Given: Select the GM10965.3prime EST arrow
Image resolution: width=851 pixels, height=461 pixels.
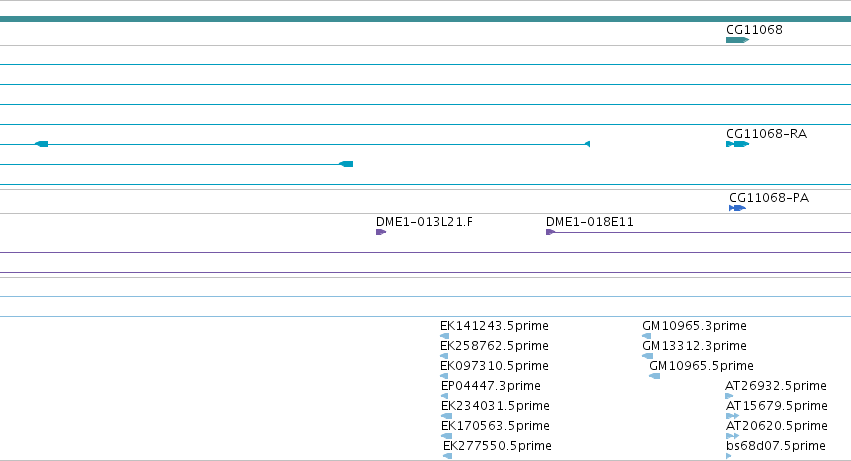Looking at the screenshot, I should [646, 336].
